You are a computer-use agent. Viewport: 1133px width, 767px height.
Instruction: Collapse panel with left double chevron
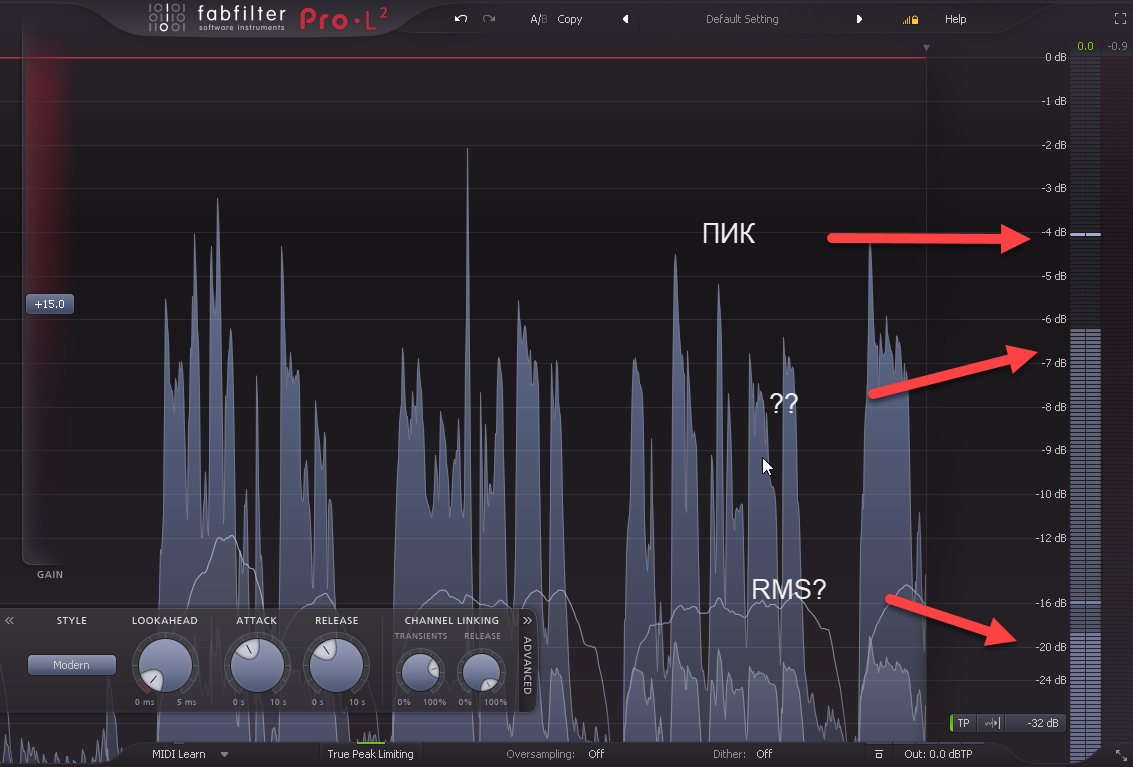pos(9,620)
